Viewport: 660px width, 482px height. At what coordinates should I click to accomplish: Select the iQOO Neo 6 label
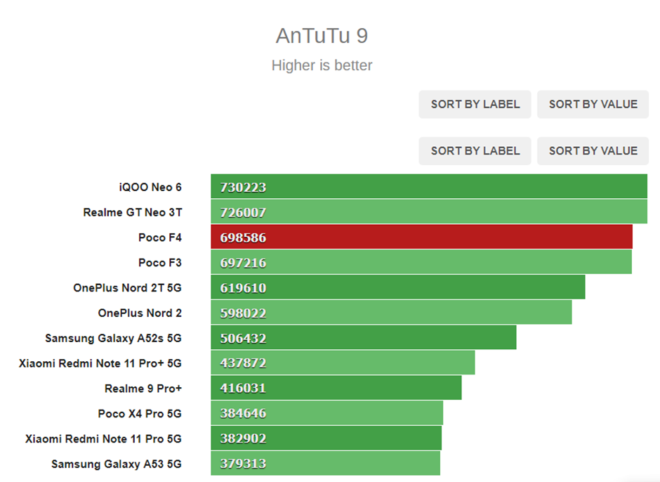pos(150,187)
